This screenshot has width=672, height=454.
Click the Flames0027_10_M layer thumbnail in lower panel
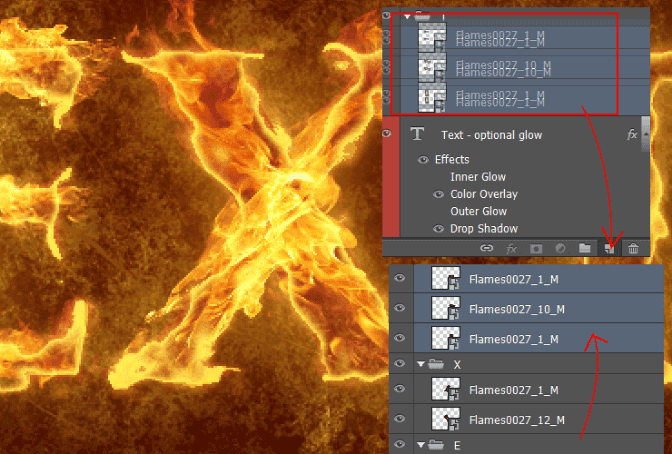[444, 309]
